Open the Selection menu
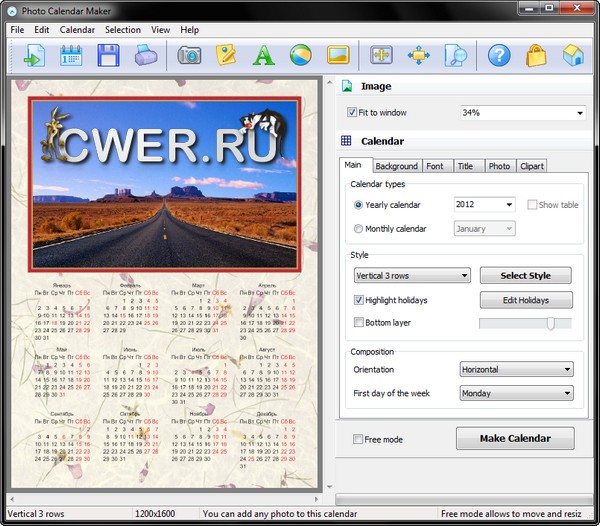This screenshot has width=600, height=526. coord(122,30)
